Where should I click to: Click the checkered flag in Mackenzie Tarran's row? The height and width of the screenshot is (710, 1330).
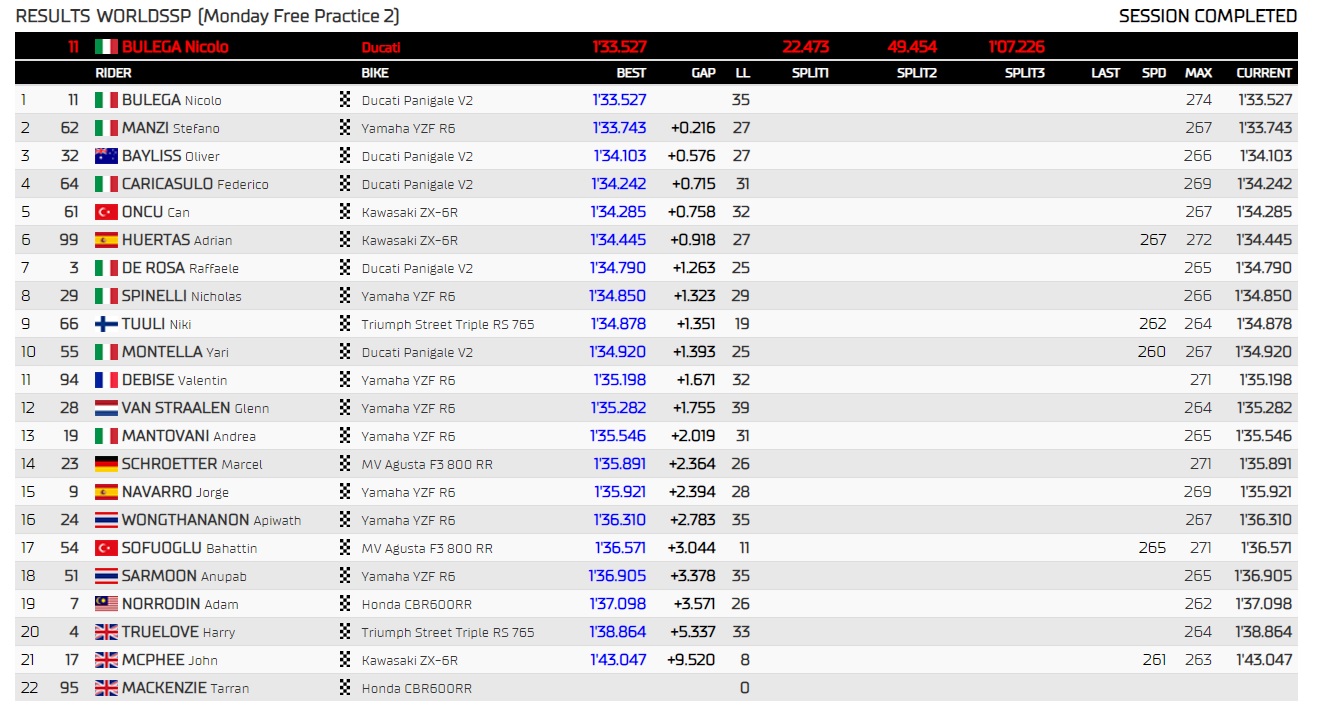pyautogui.click(x=345, y=688)
